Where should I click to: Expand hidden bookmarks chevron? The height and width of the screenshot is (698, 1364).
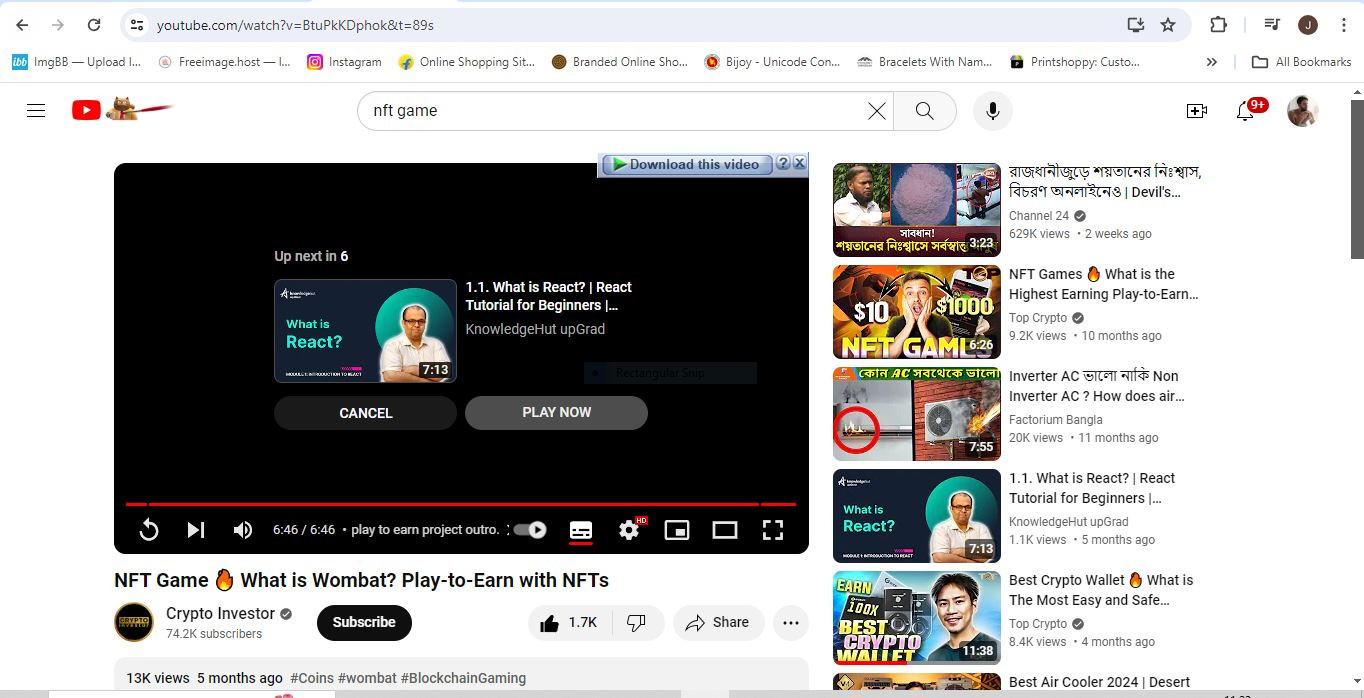(x=1212, y=62)
